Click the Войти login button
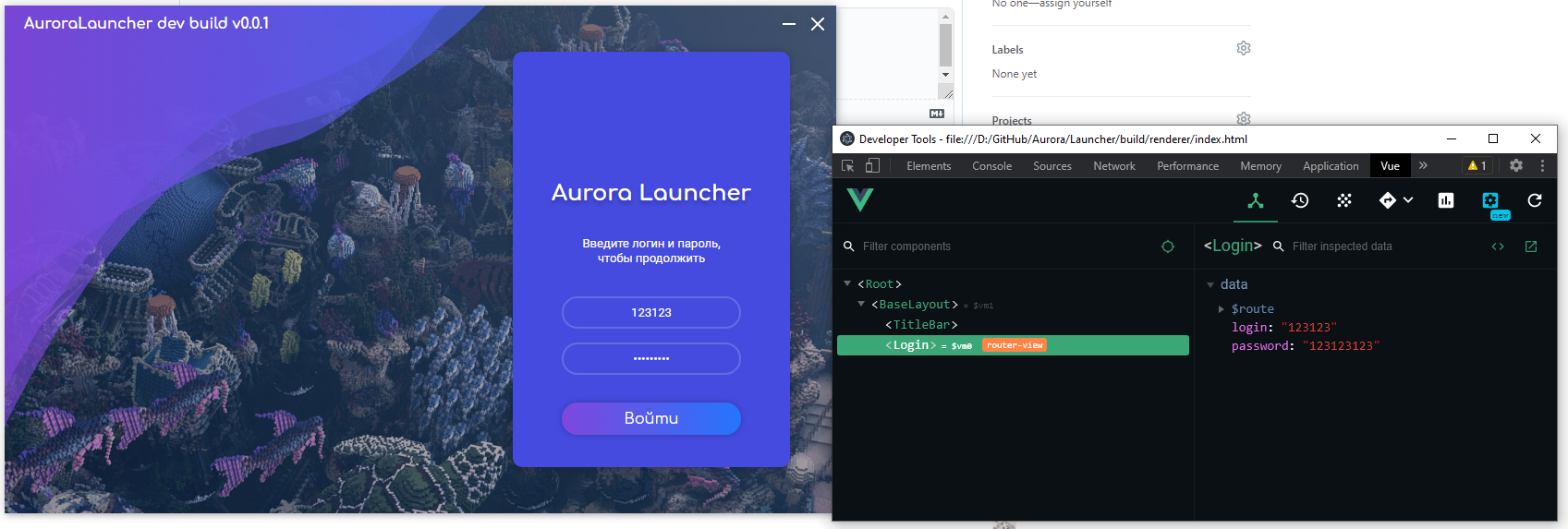Screen dimensions: 1568x529 651,418
